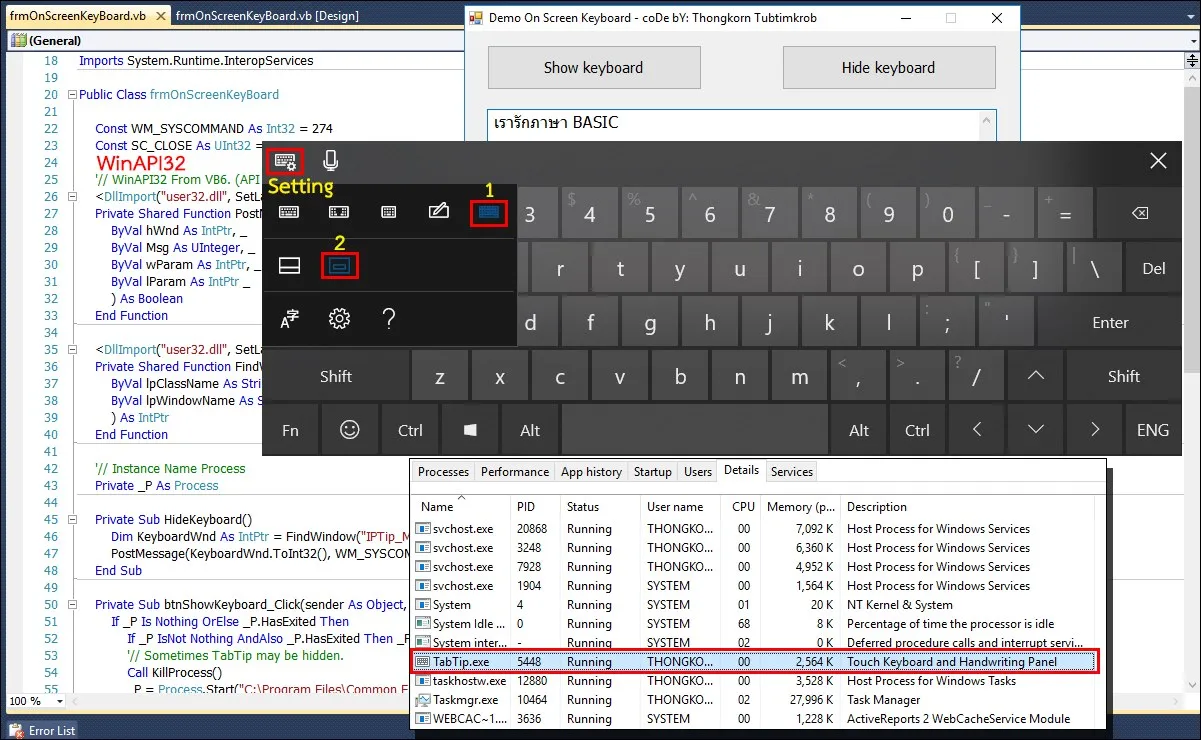Close the touch keyboard with X
1201x740 pixels.
click(x=1158, y=161)
